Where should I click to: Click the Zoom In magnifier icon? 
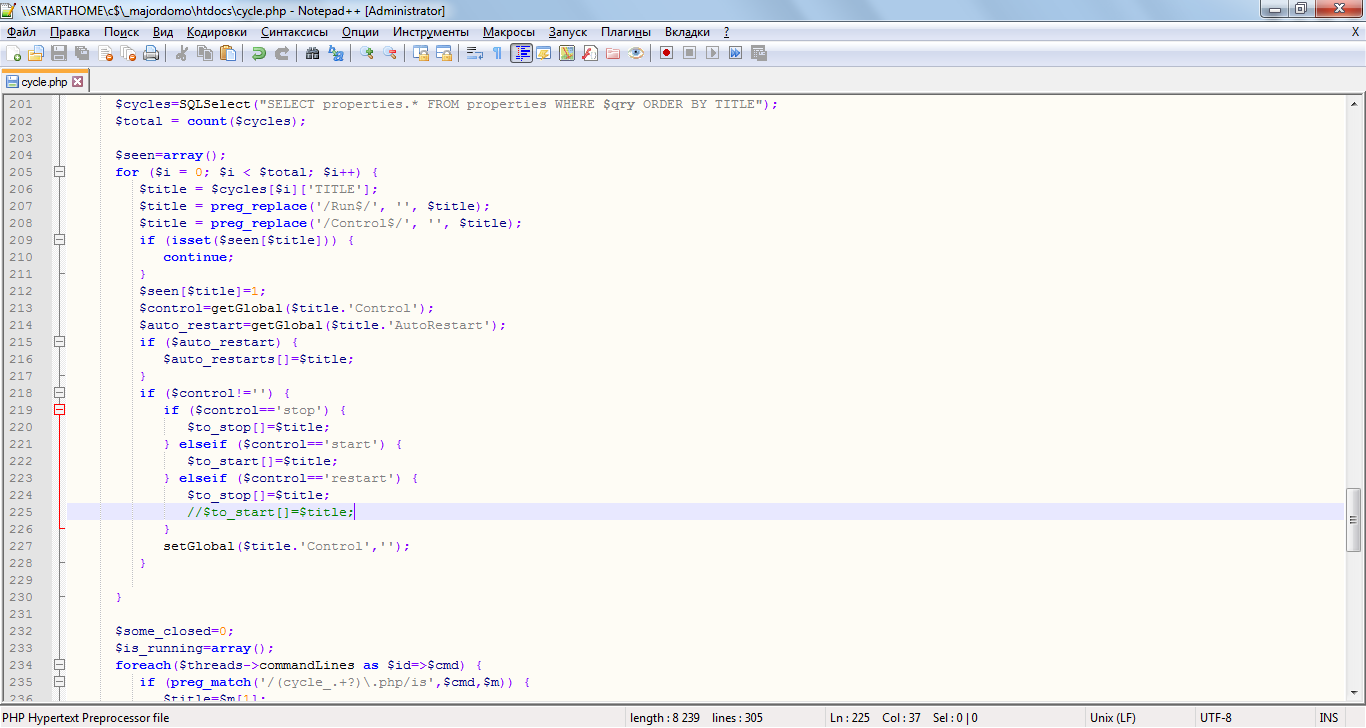(367, 53)
